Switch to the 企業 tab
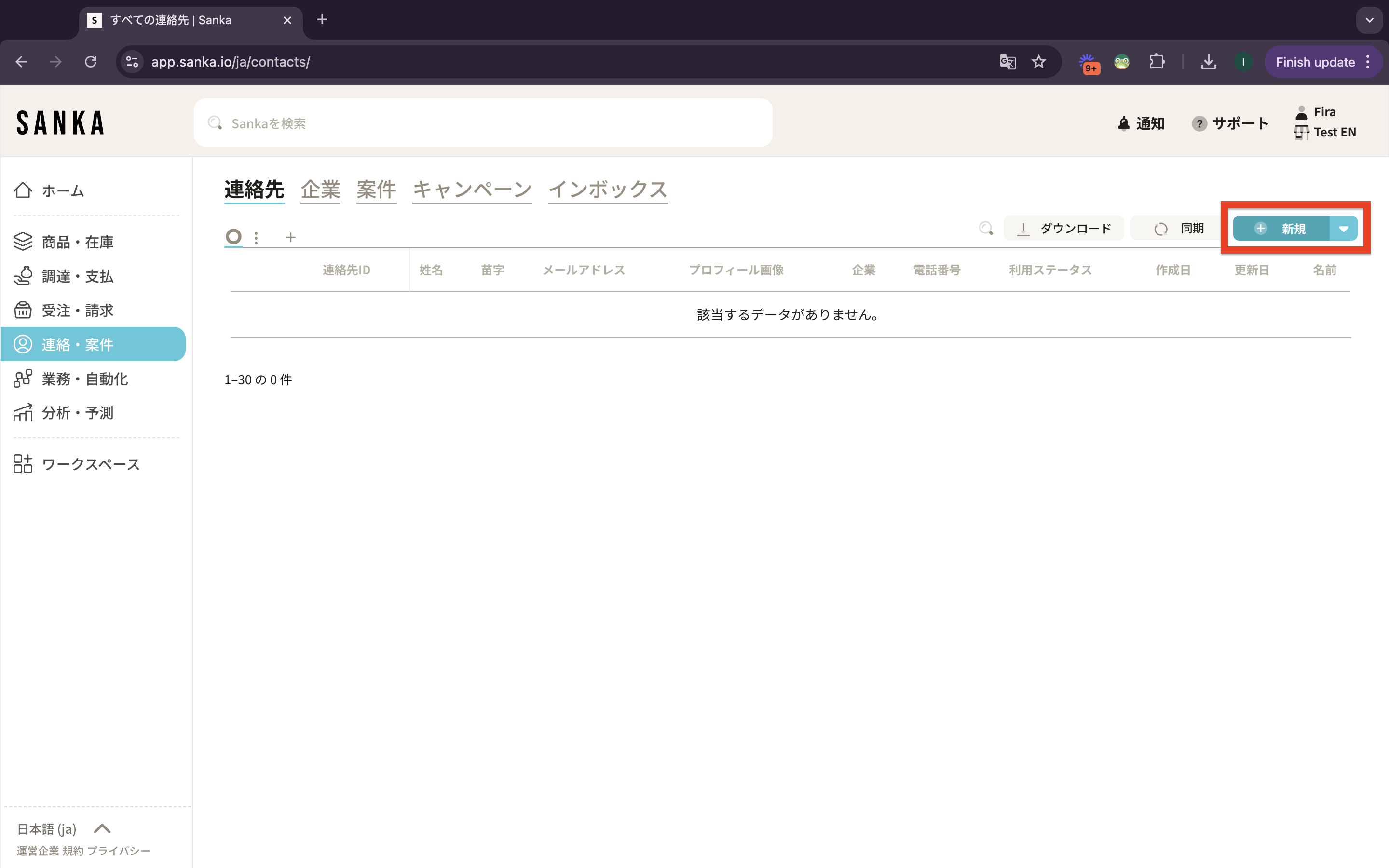 click(320, 190)
